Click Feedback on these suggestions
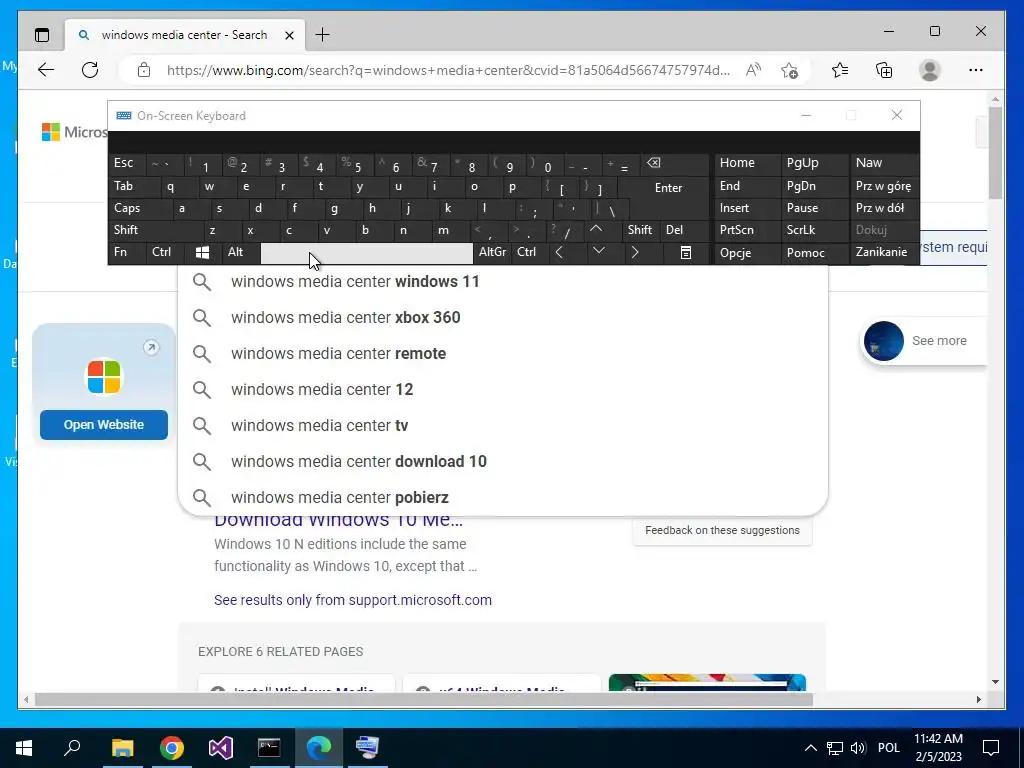 tap(722, 530)
